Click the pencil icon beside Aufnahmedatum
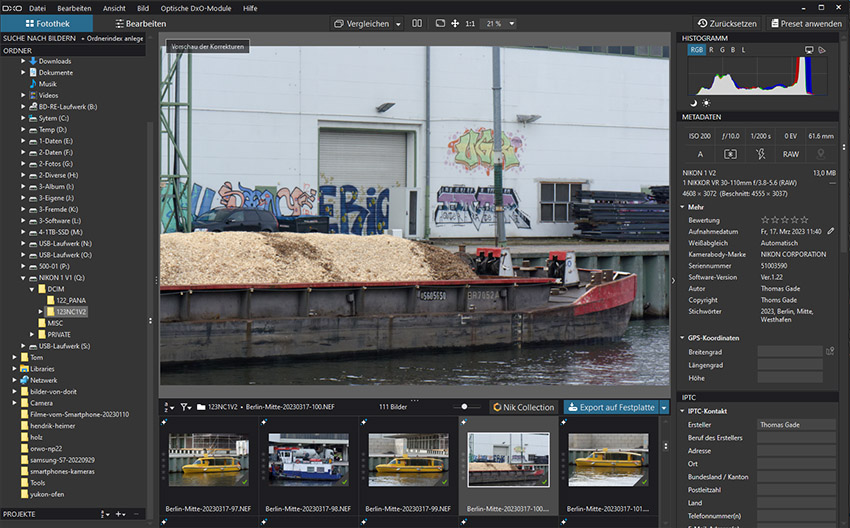Image resolution: width=850 pixels, height=528 pixels. [x=830, y=231]
